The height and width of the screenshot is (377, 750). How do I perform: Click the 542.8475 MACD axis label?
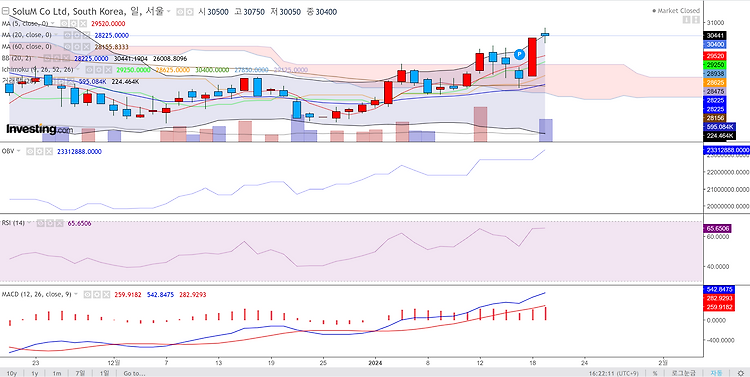(719, 290)
